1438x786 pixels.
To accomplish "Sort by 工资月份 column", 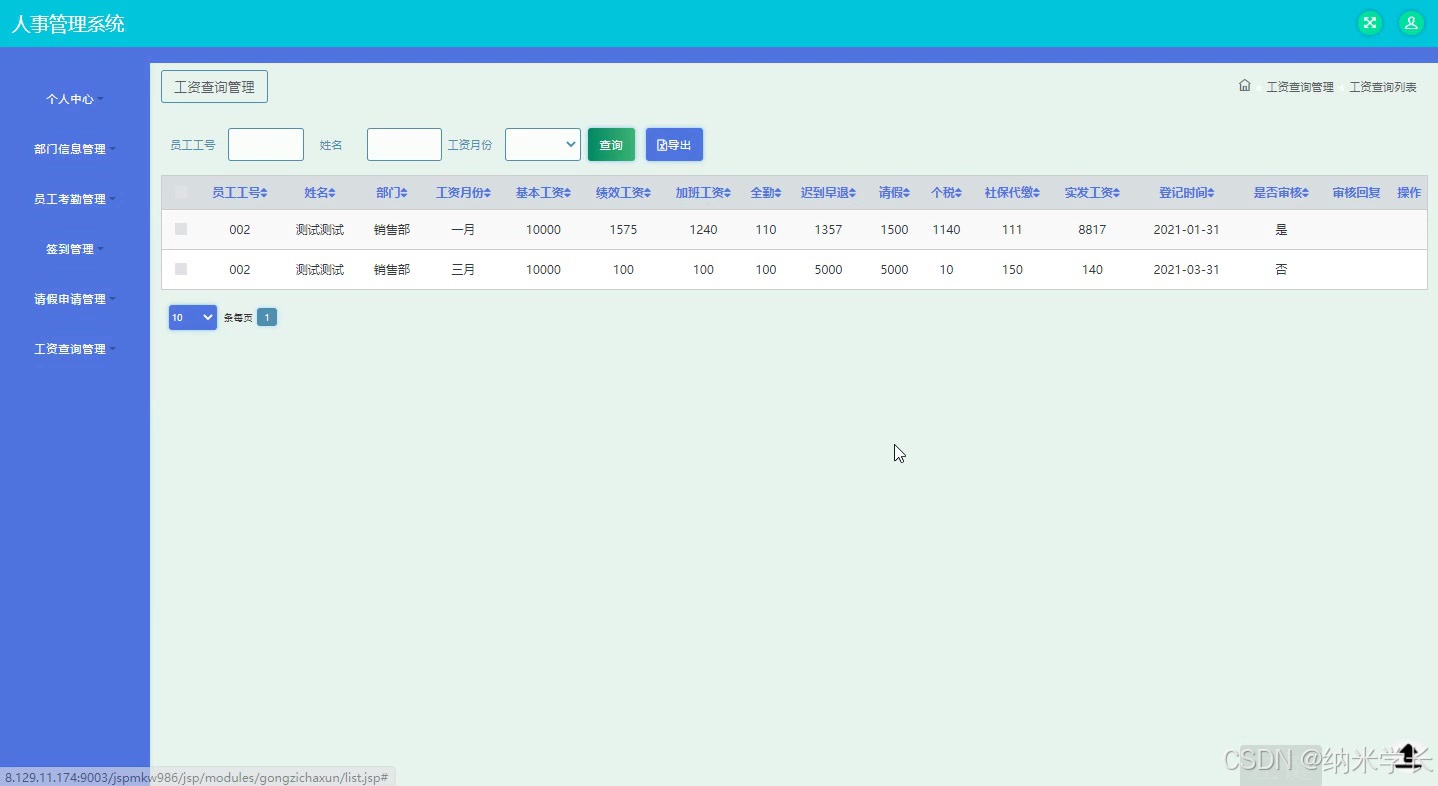I will click(464, 193).
